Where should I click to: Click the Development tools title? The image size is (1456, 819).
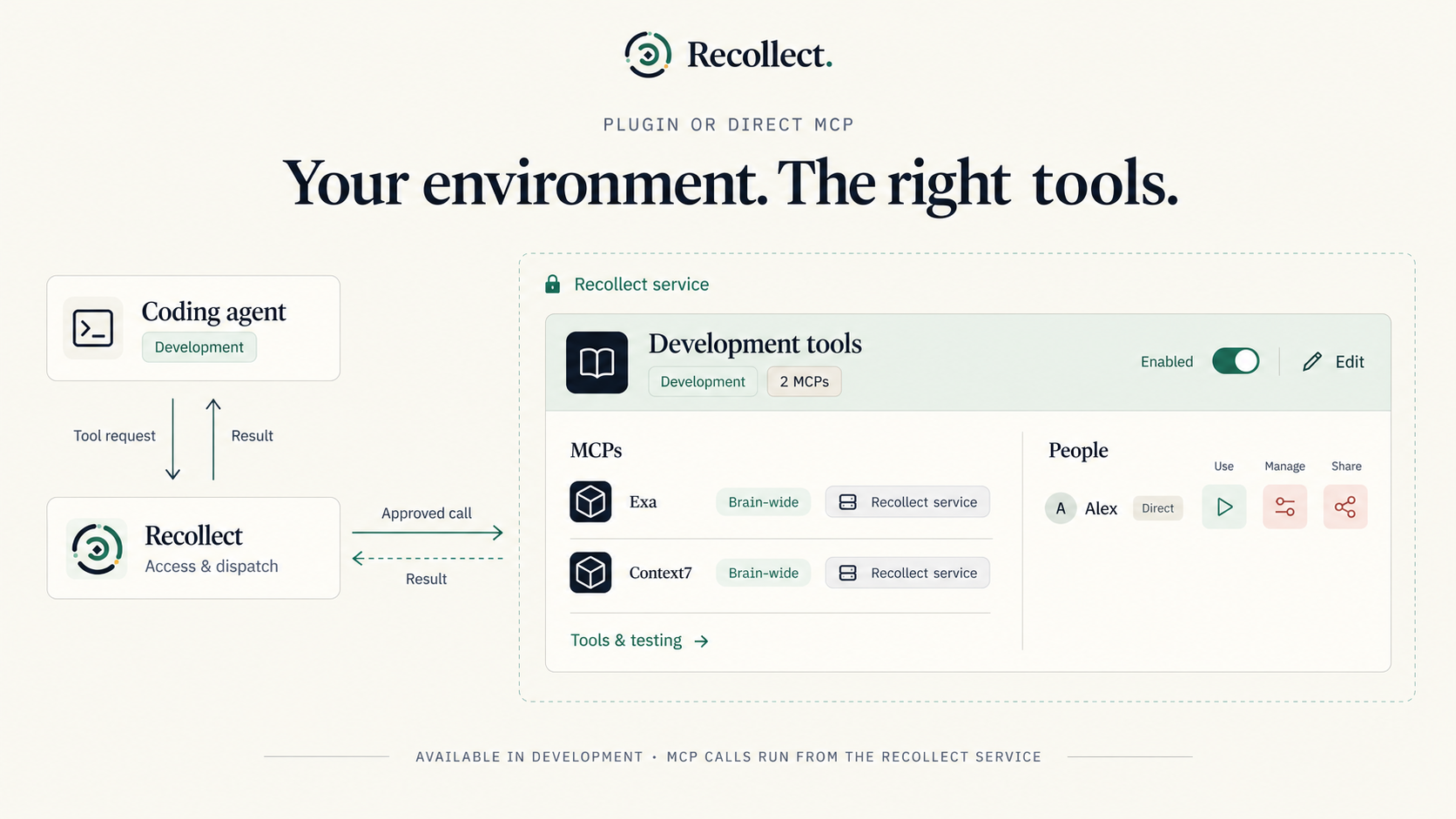[755, 344]
